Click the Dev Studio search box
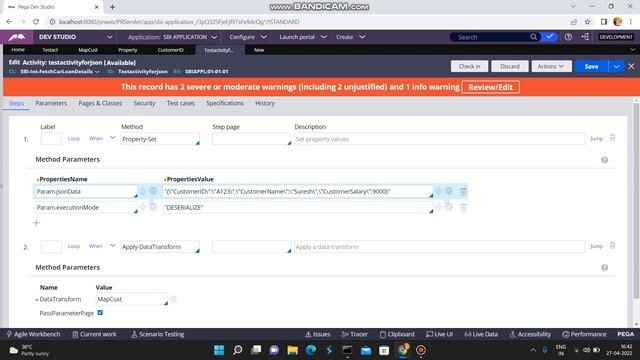Screen dimensions: 640x360 (x=492, y=37)
